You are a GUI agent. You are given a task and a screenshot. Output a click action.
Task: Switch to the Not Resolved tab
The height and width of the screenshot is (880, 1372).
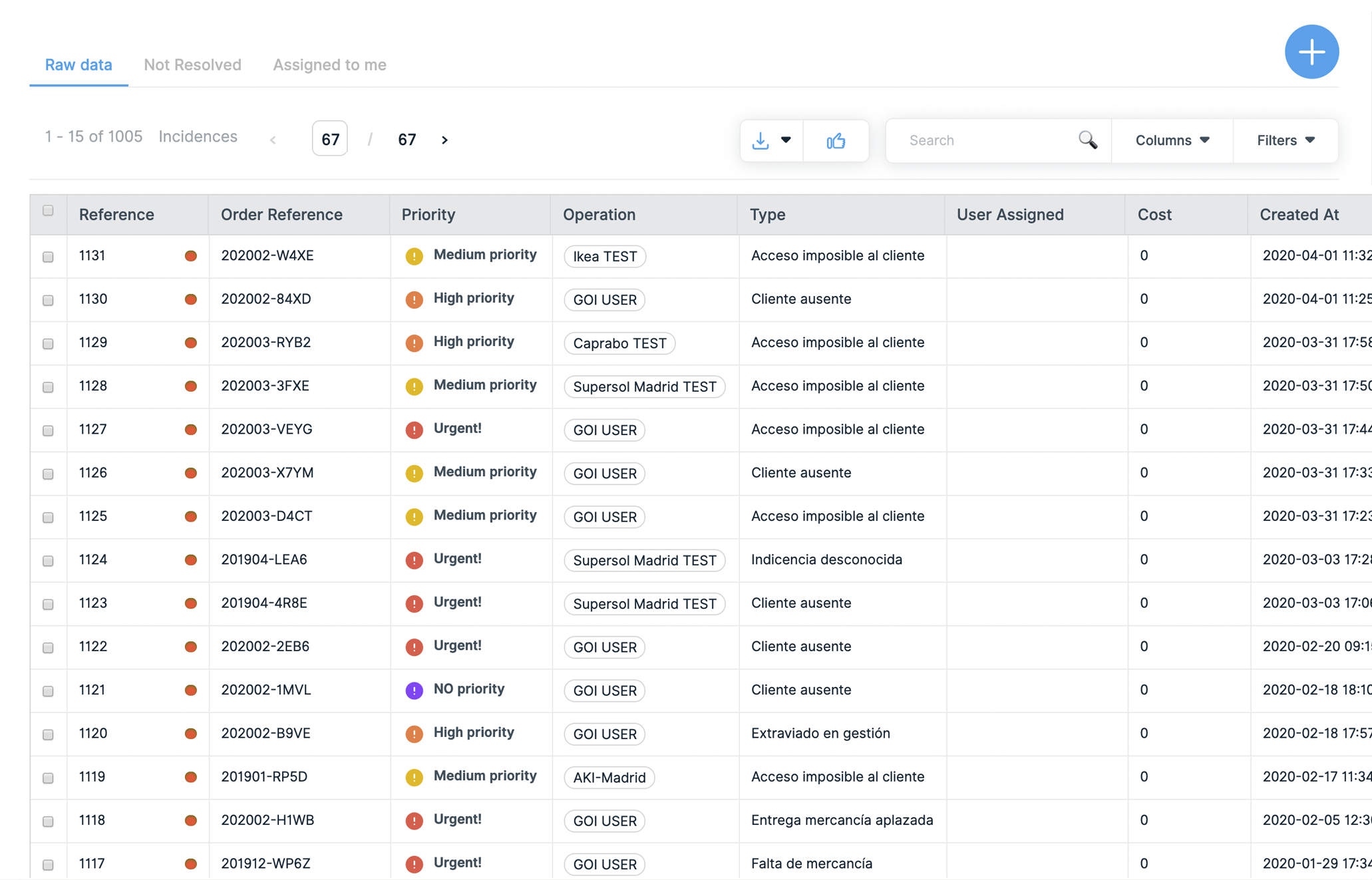[x=192, y=65]
